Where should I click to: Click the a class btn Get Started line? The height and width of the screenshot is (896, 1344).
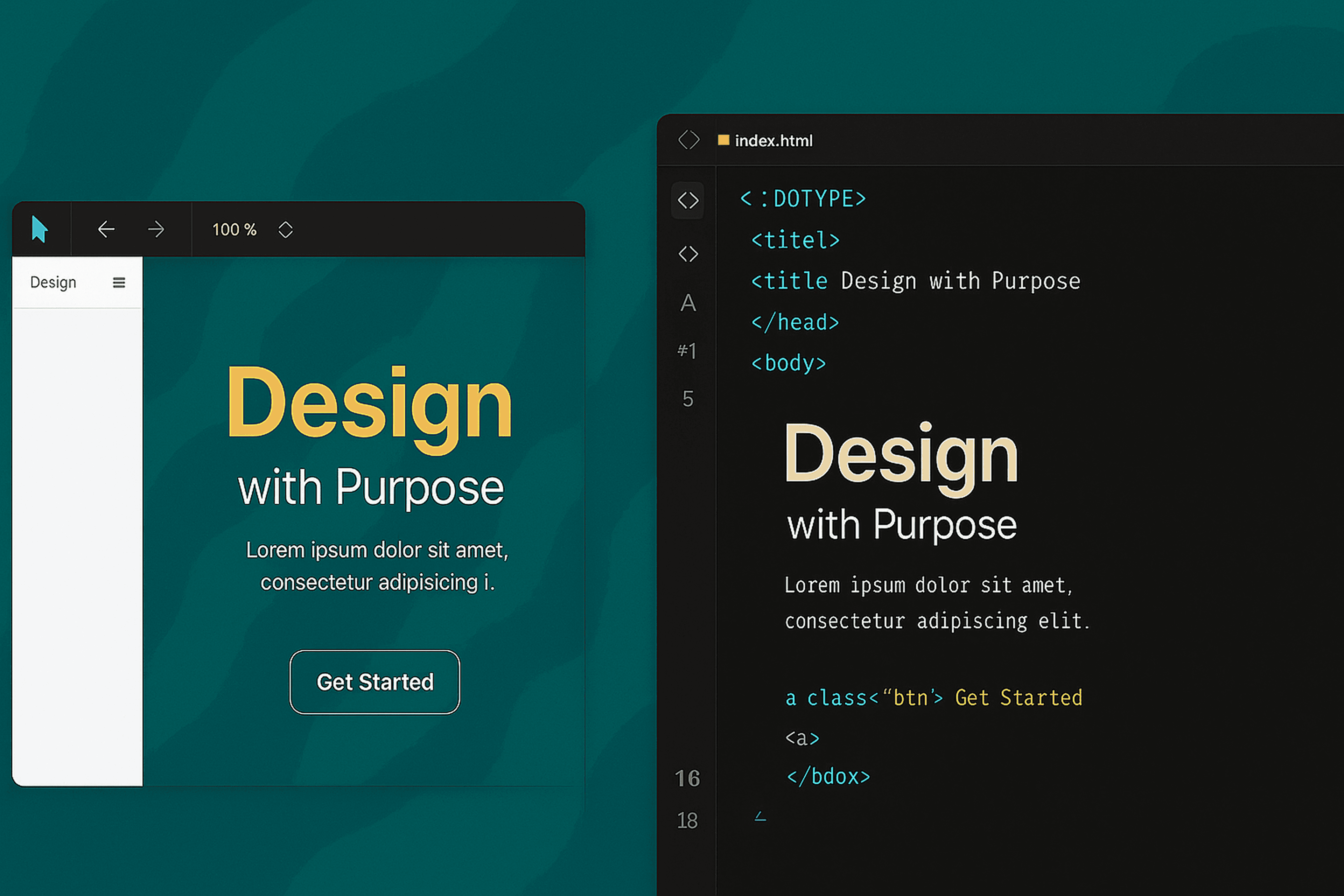(934, 698)
